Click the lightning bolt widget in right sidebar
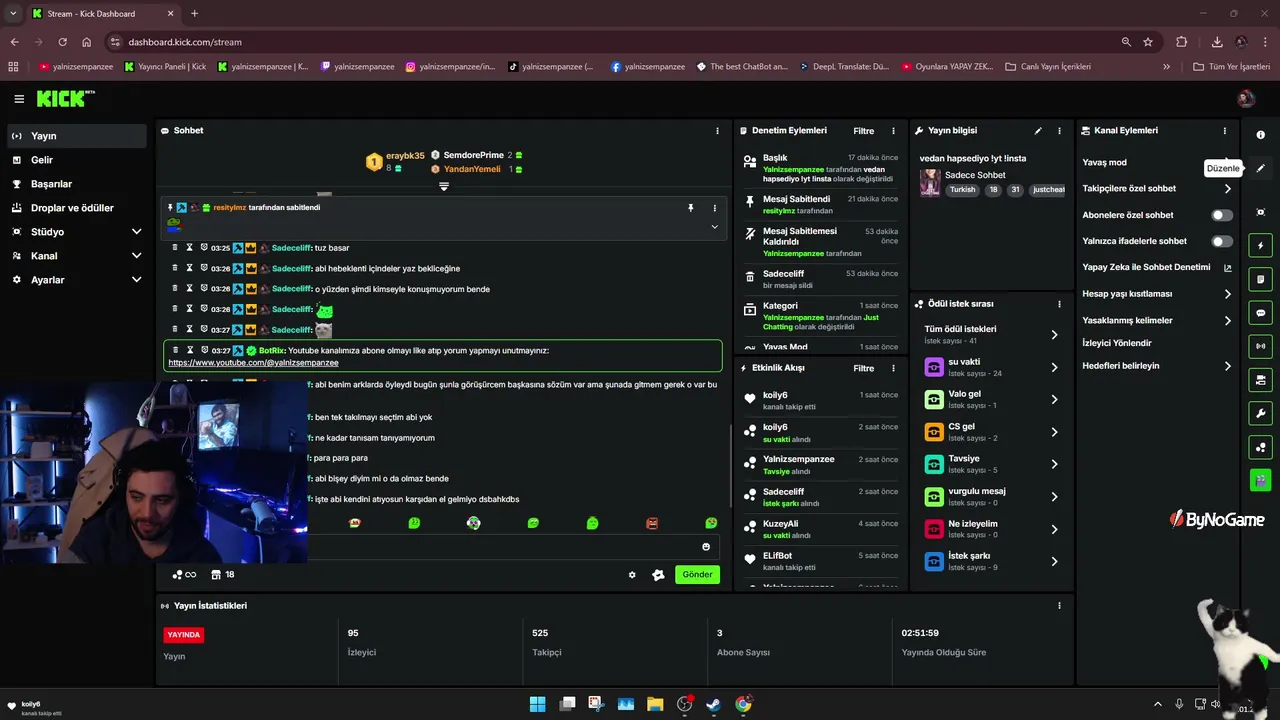The width and height of the screenshot is (1280, 720). tap(1260, 245)
